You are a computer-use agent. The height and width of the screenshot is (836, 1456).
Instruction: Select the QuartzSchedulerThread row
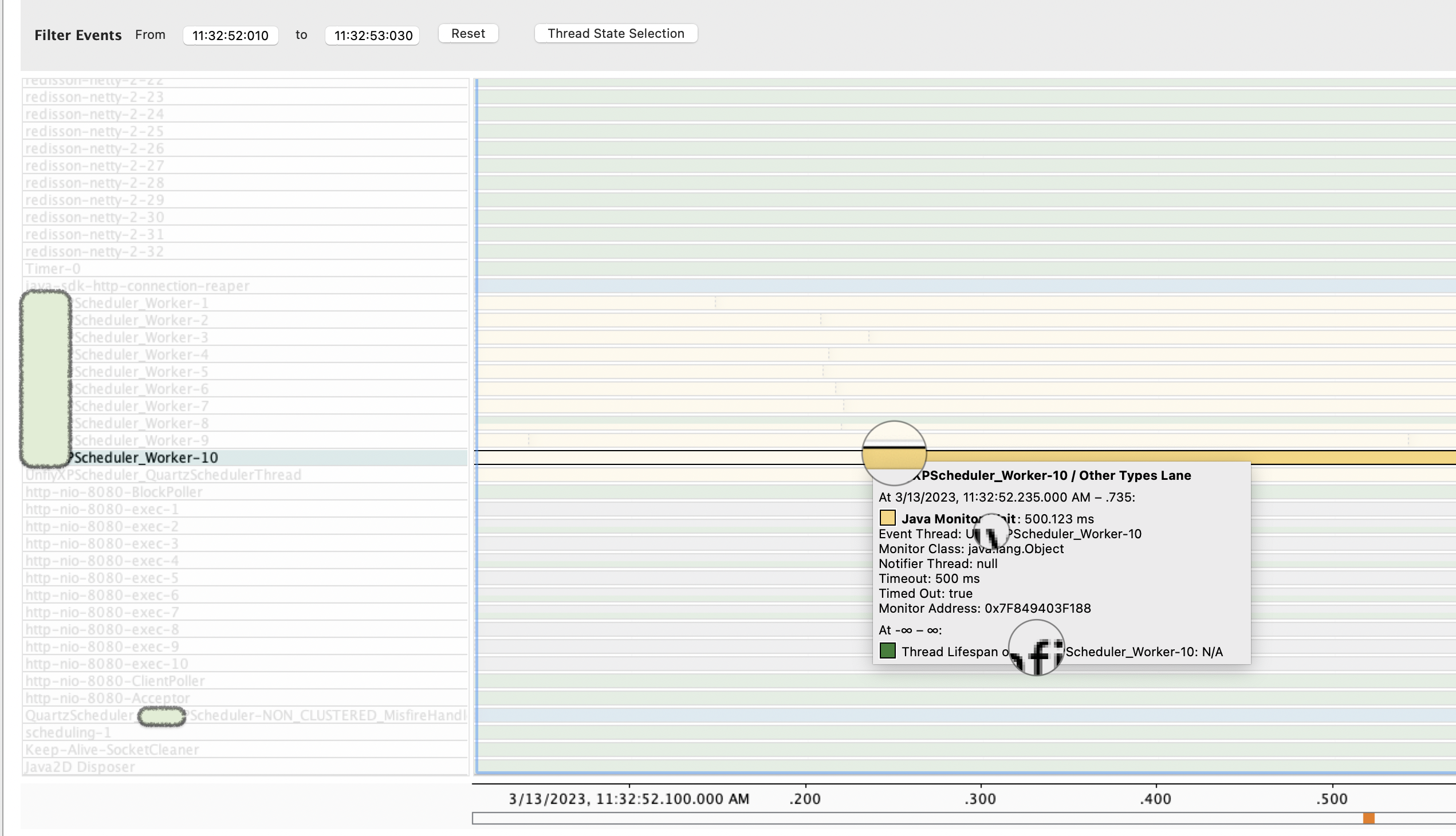tap(163, 475)
